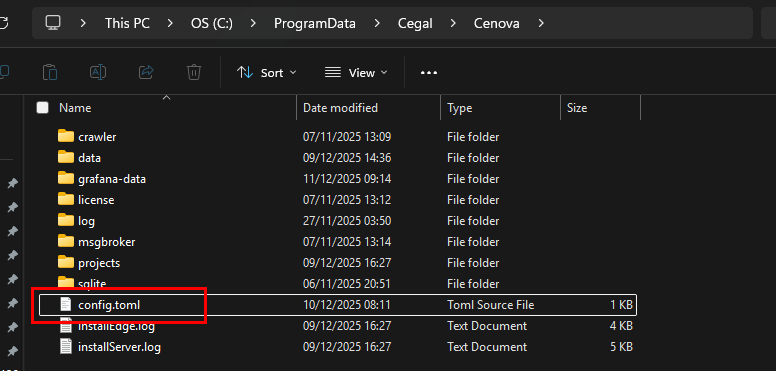
Task: Click the rename icon in toolbar
Action: (98, 72)
